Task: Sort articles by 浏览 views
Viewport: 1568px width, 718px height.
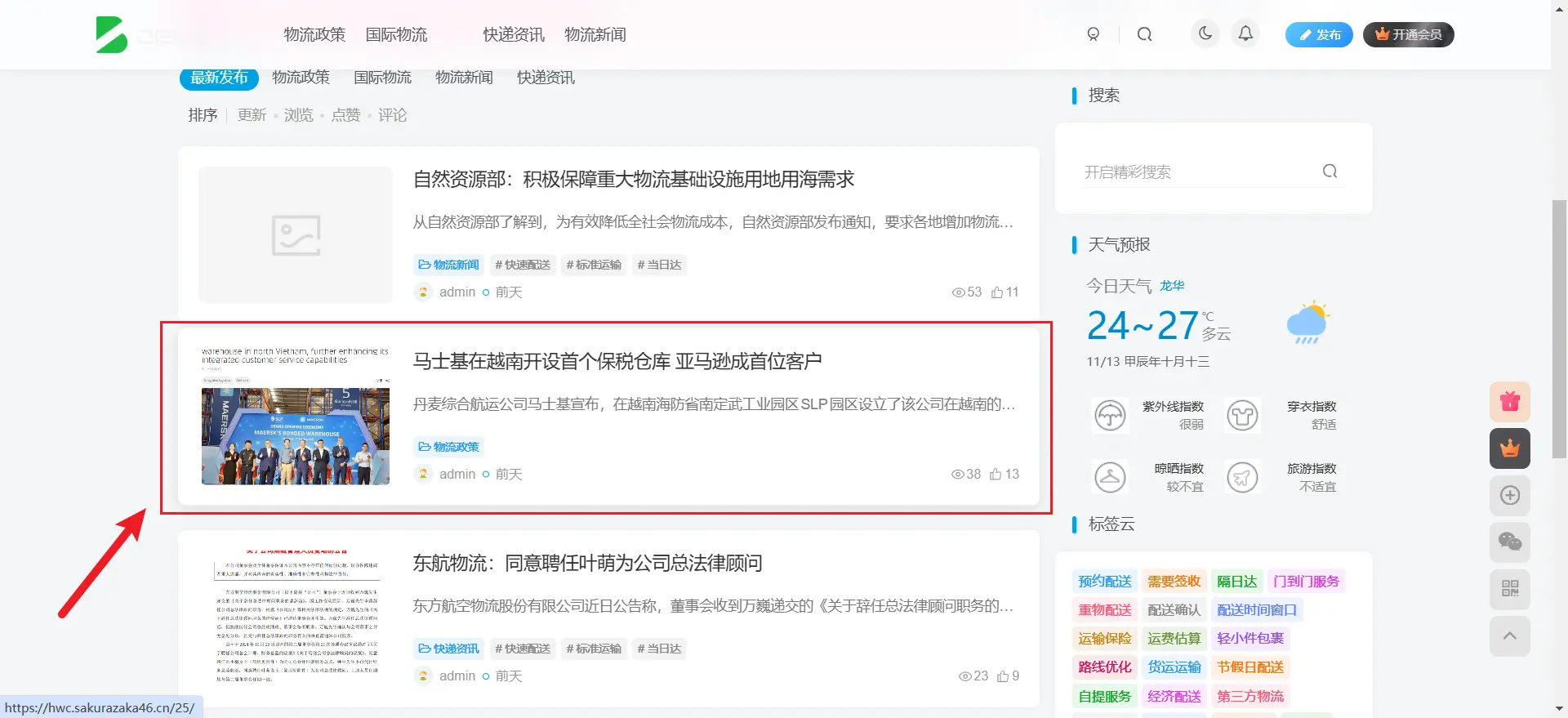Action: click(x=298, y=115)
